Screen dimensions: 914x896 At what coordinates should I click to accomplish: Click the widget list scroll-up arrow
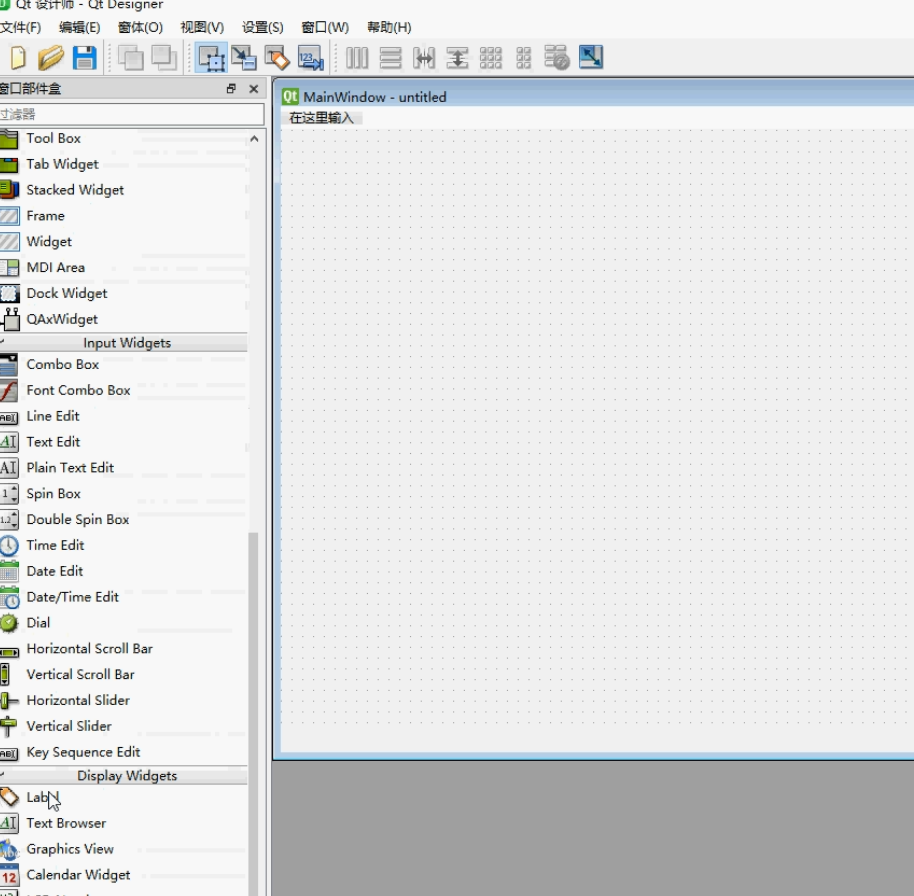click(x=254, y=139)
